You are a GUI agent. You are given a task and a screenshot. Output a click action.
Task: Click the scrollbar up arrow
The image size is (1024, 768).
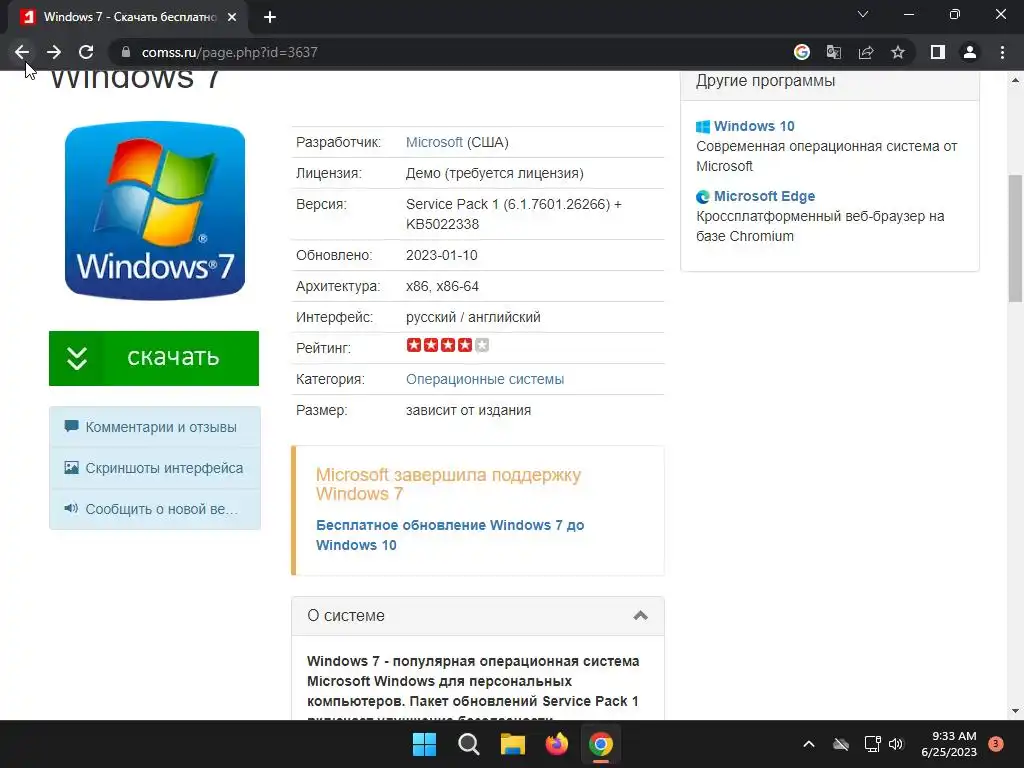(1015, 80)
